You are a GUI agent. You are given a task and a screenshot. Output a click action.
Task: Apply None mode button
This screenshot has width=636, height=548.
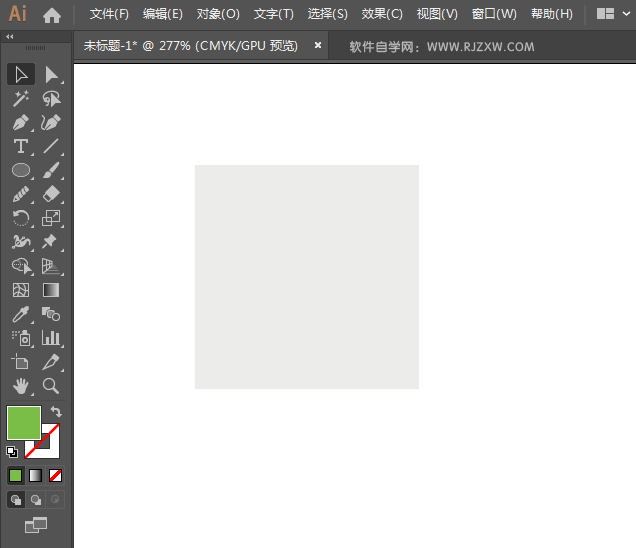pyautogui.click(x=55, y=475)
